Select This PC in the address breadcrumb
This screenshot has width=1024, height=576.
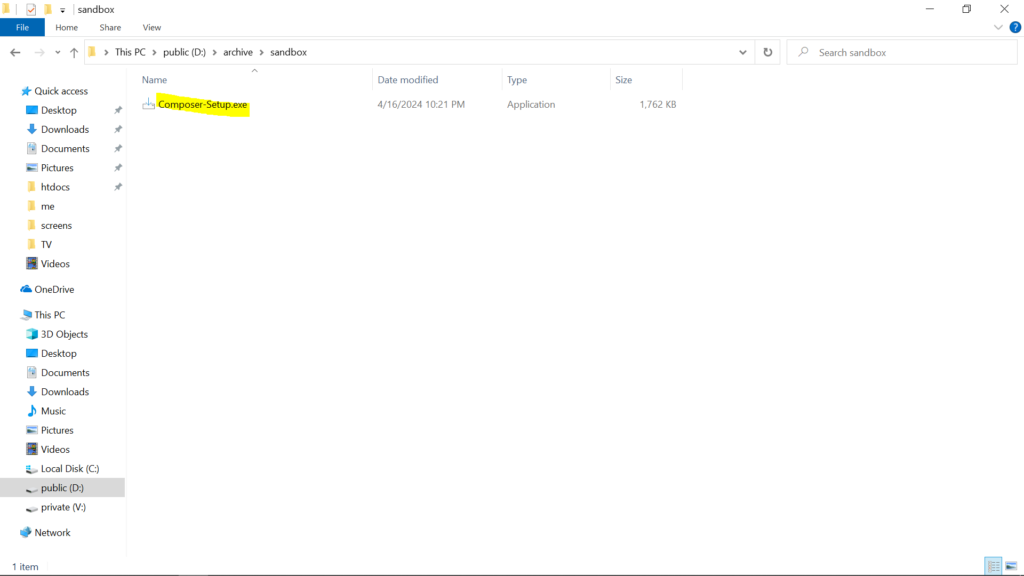[x=130, y=52]
